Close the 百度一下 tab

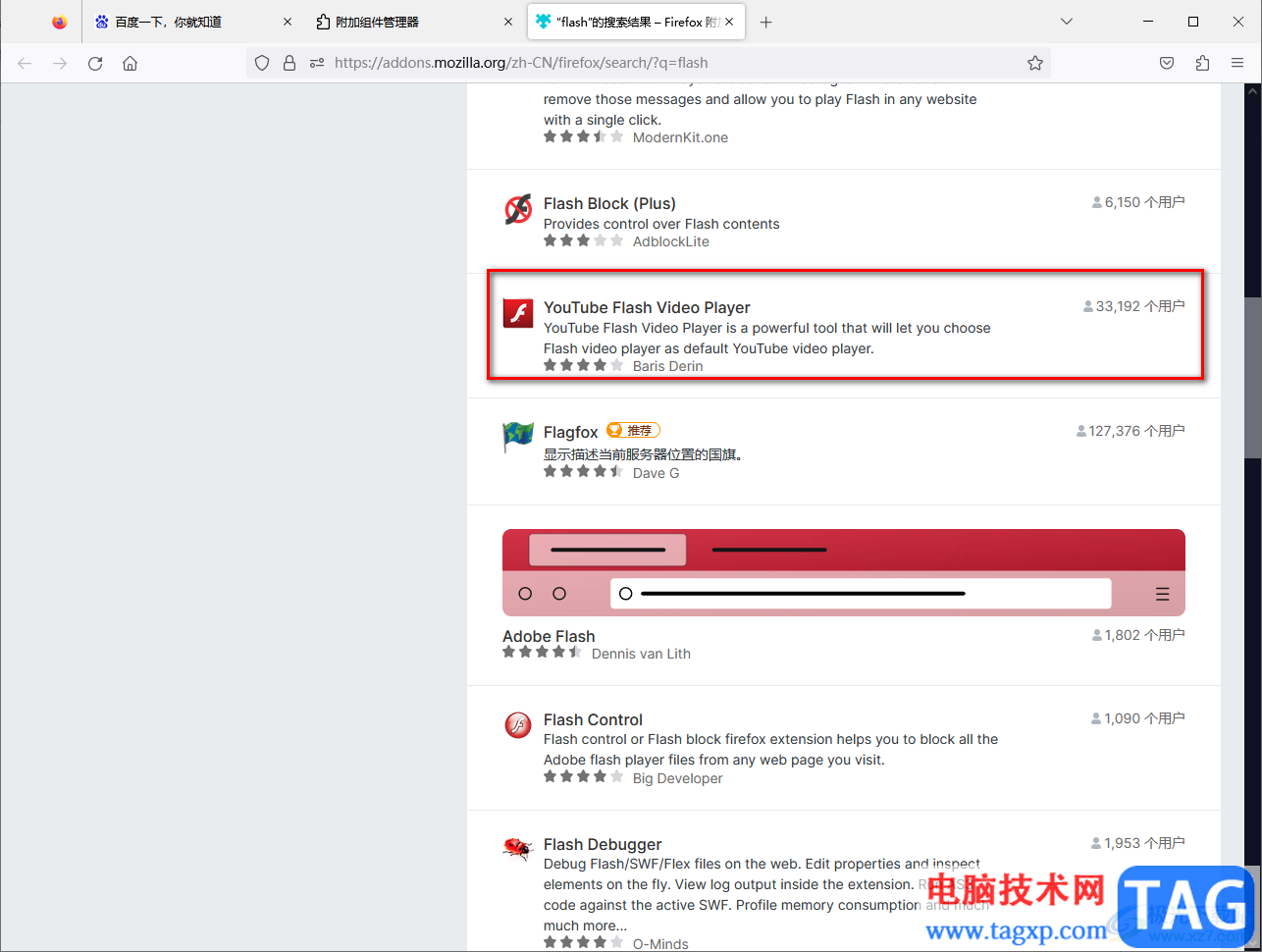288,22
